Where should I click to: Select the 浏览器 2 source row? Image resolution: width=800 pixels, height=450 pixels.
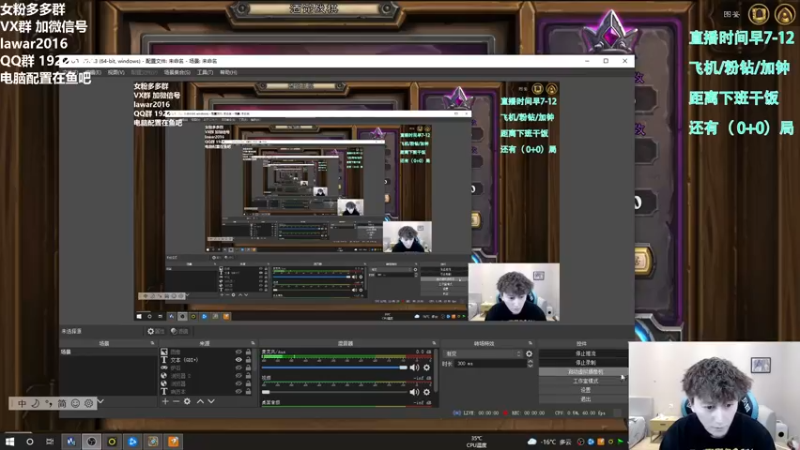pos(206,376)
